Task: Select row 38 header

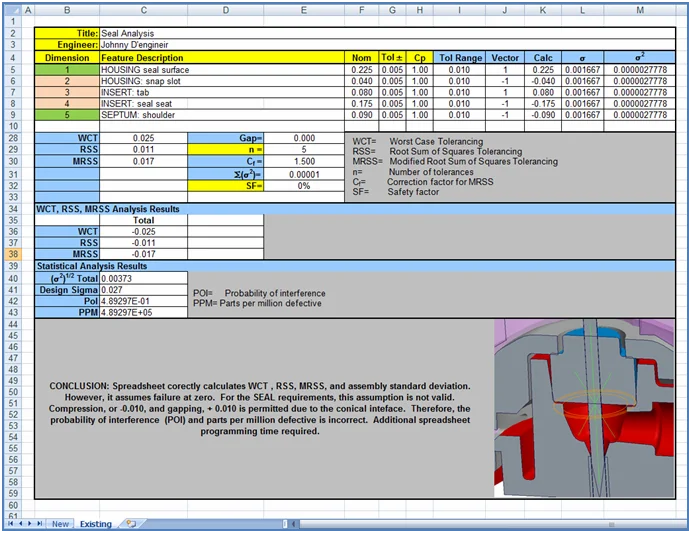Action: click(x=13, y=254)
